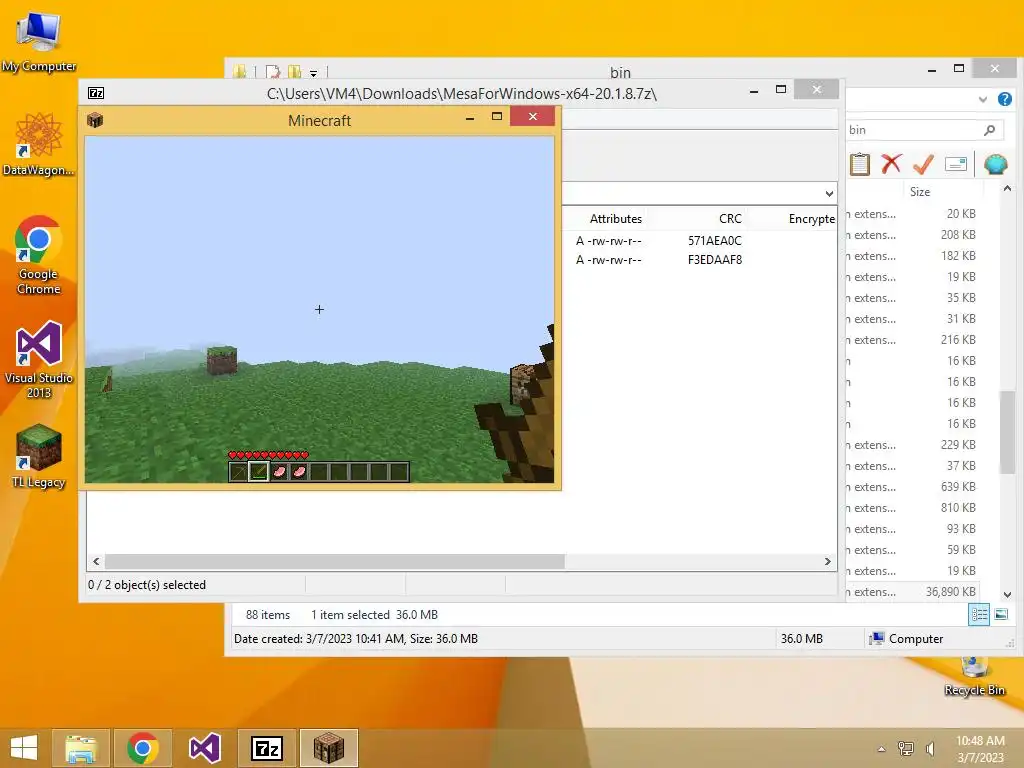Viewport: 1024px width, 768px height.
Task: Expand the Explorer ribbon chevron
Action: 983,100
